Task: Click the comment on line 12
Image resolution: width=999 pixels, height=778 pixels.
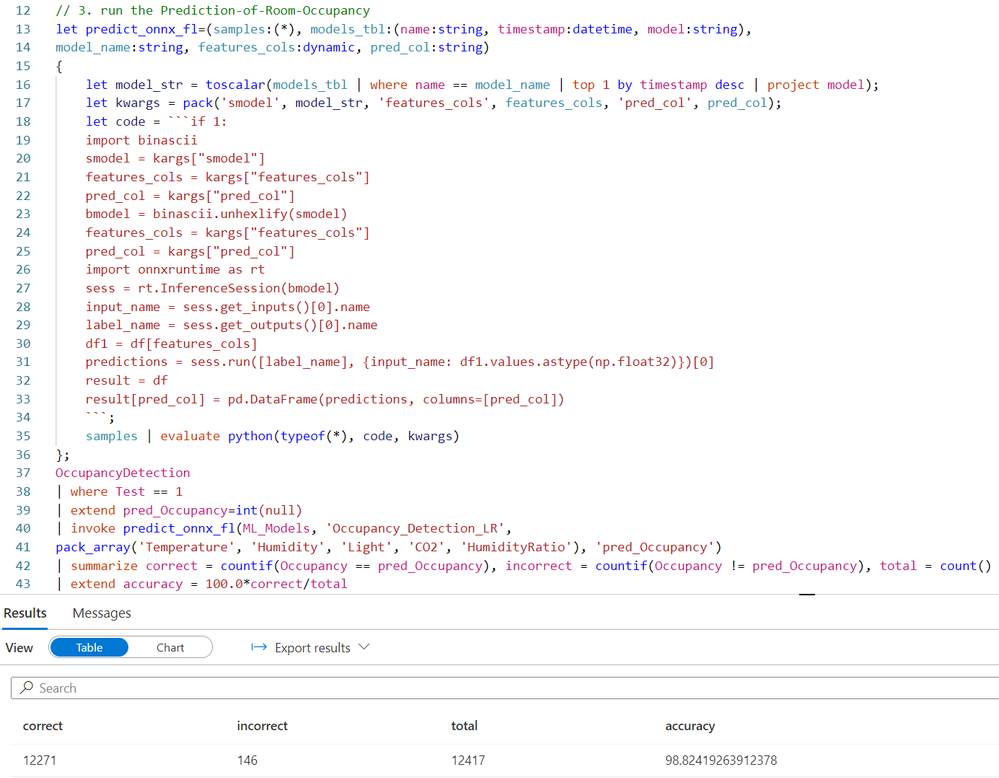Action: click(x=213, y=11)
